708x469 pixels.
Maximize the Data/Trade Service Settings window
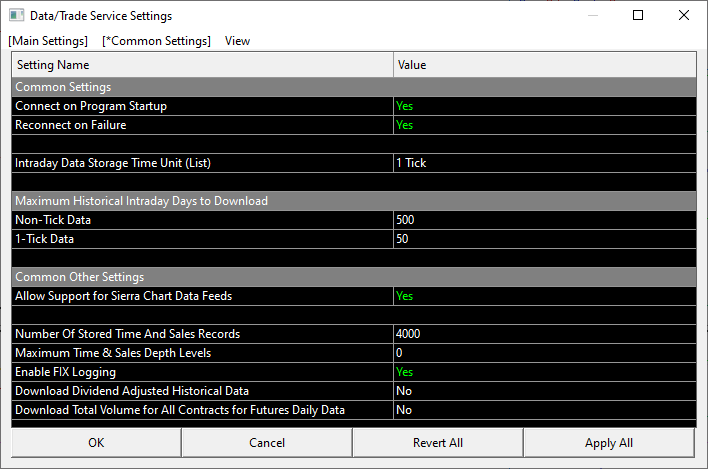[638, 15]
